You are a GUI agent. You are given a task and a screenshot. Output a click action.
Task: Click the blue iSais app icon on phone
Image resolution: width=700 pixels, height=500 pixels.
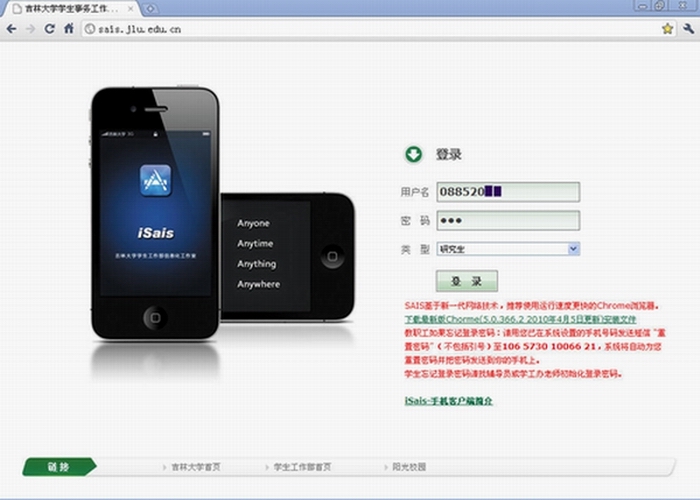(x=155, y=182)
